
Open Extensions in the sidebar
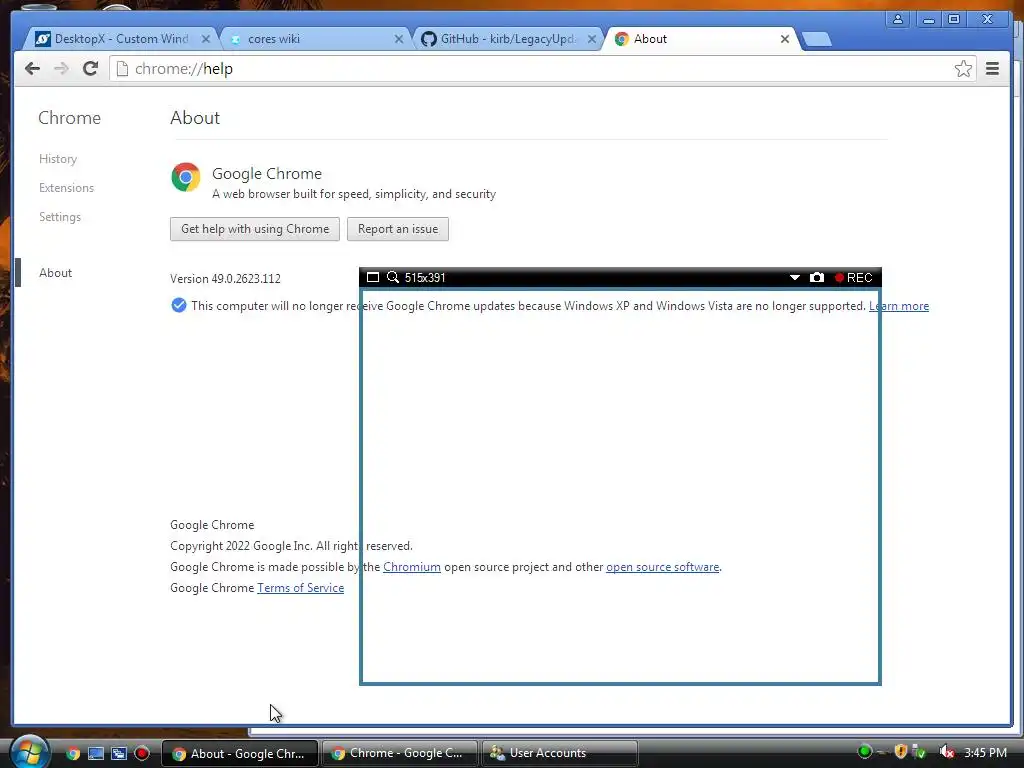[x=66, y=188]
